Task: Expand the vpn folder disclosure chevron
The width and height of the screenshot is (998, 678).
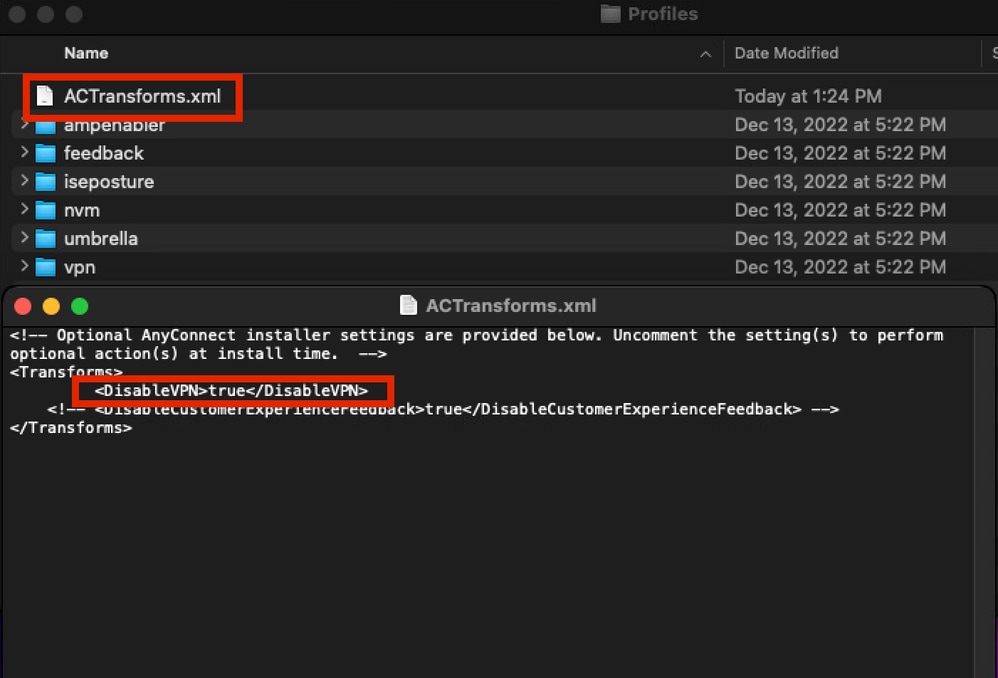Action: point(25,267)
